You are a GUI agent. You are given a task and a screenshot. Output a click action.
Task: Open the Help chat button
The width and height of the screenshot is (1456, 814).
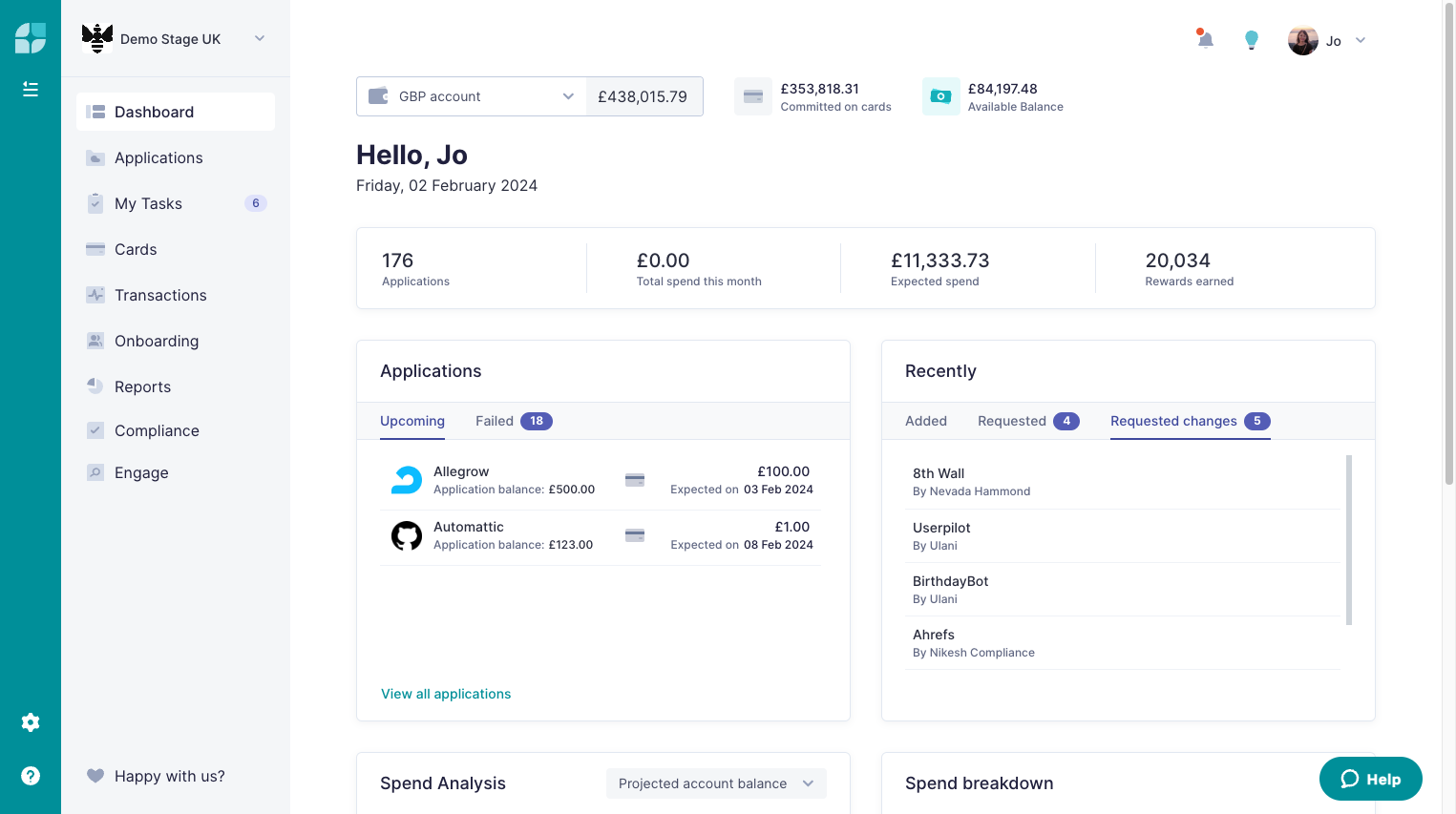[1371, 779]
